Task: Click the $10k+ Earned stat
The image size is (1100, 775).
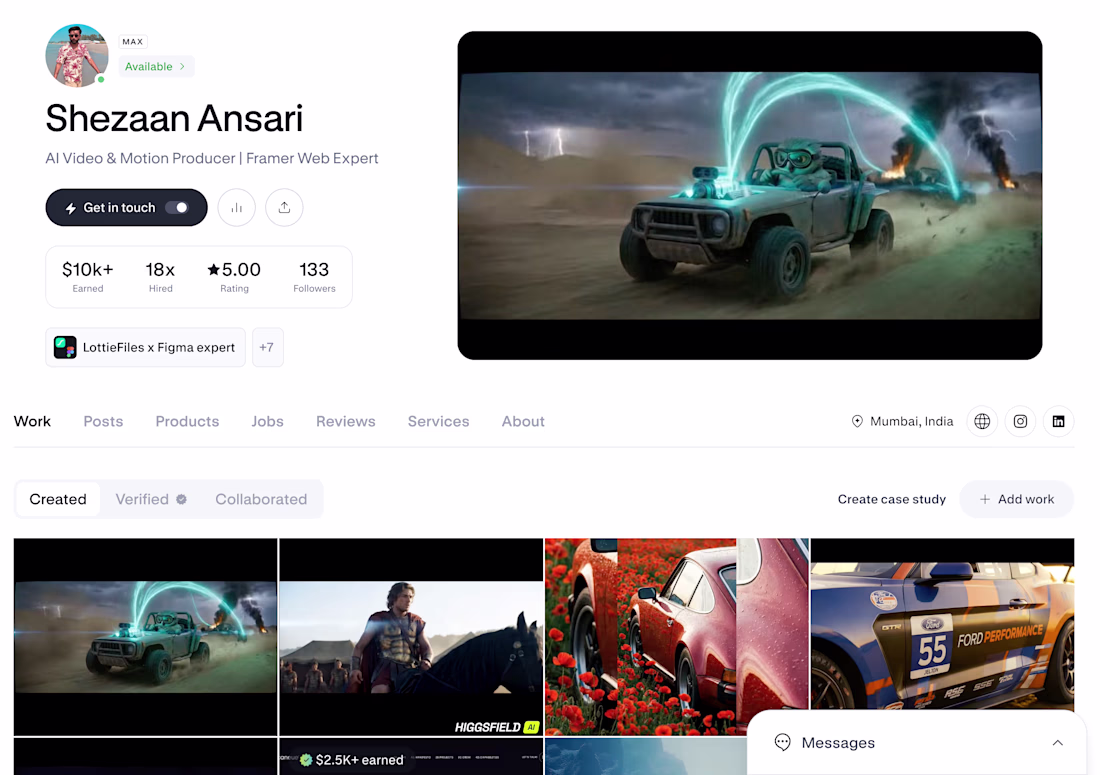Action: (x=88, y=277)
